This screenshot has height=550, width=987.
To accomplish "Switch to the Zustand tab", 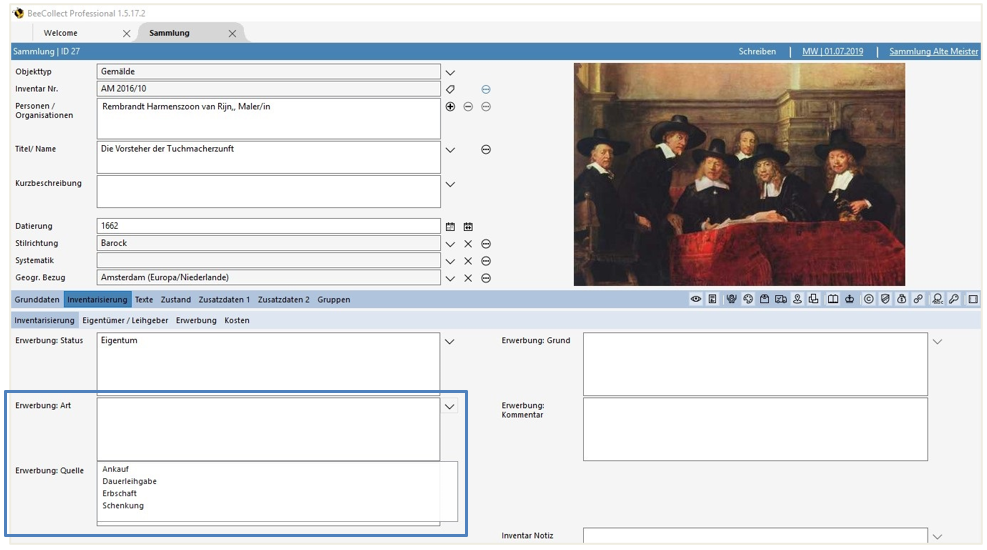I will 175,299.
